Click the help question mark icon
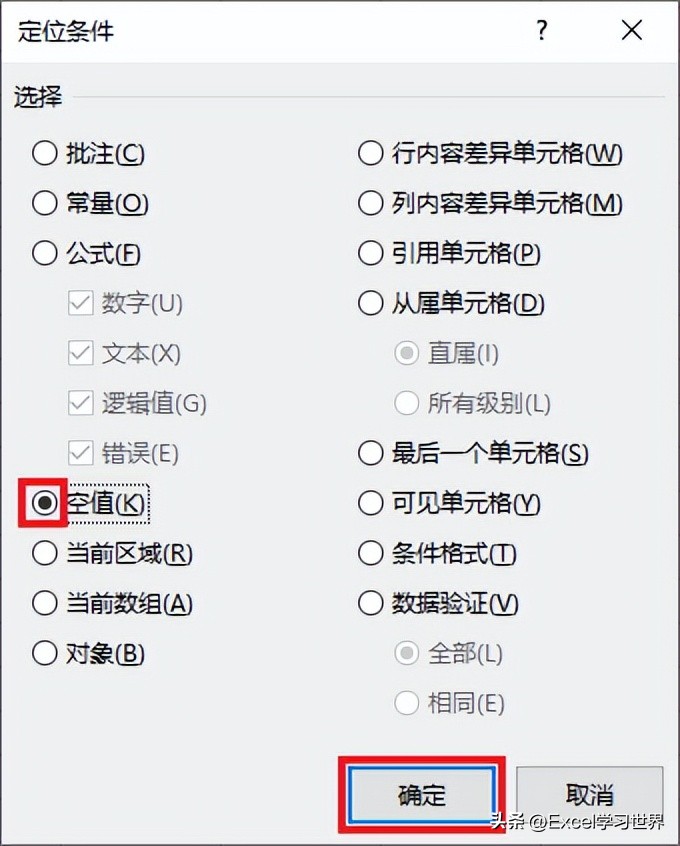The width and height of the screenshot is (680, 846). [x=542, y=30]
